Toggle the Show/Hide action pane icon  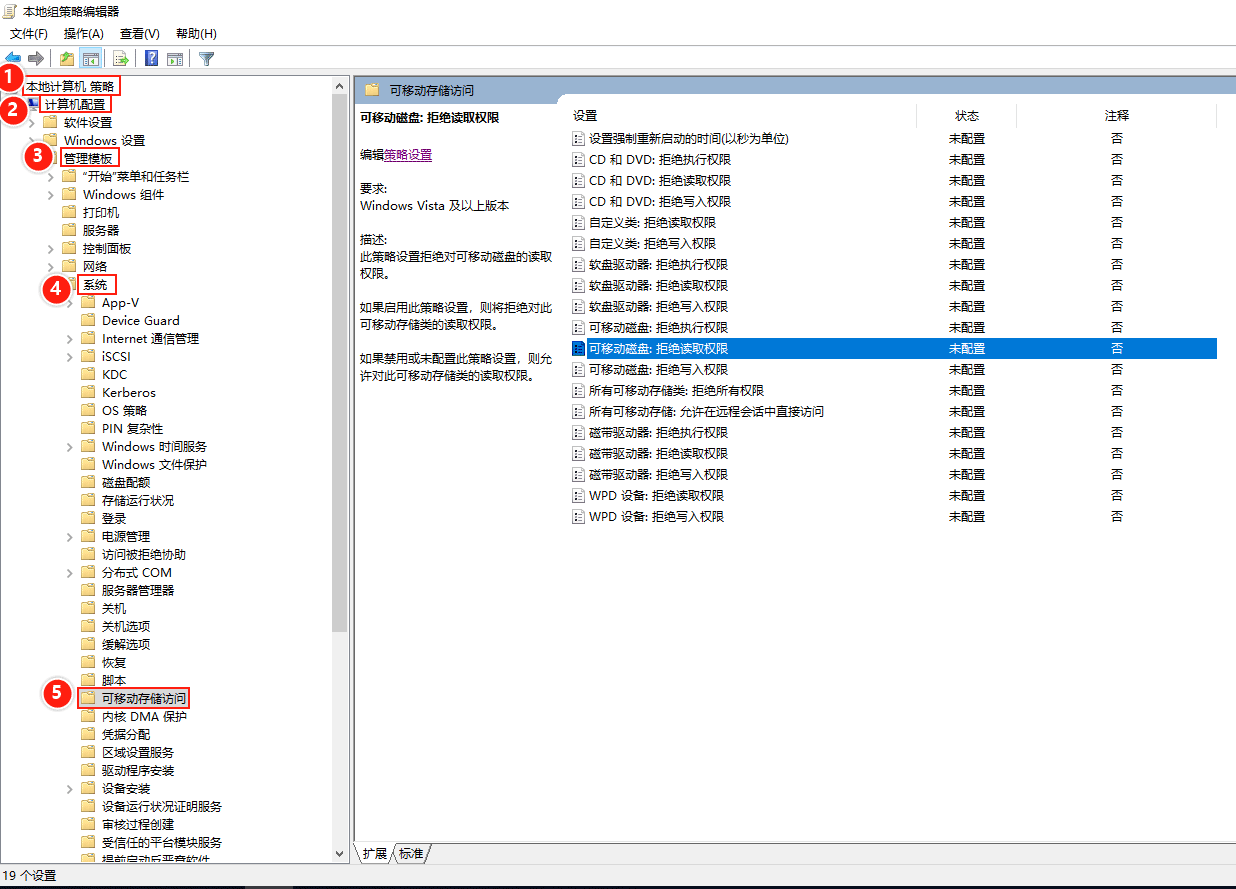coord(175,58)
